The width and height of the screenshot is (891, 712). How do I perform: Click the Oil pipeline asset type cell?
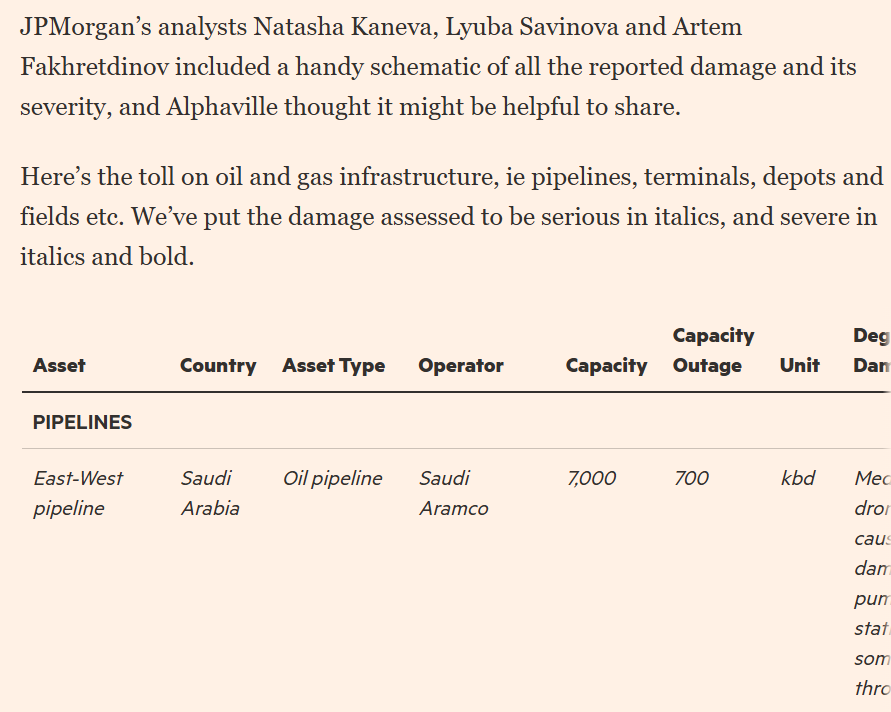(332, 479)
